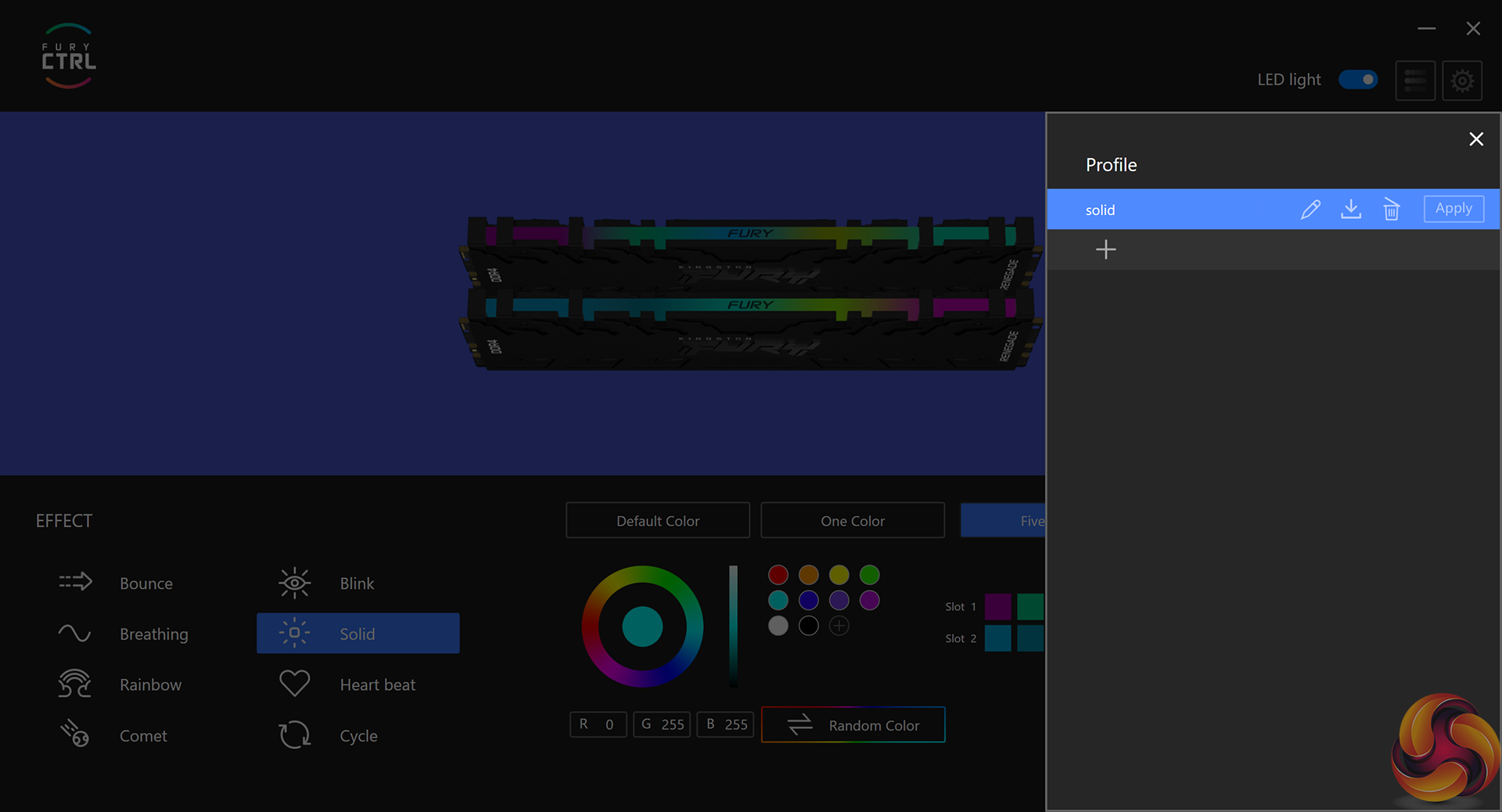The height and width of the screenshot is (812, 1502).
Task: Edit the solid profile name
Action: pyautogui.click(x=1310, y=209)
